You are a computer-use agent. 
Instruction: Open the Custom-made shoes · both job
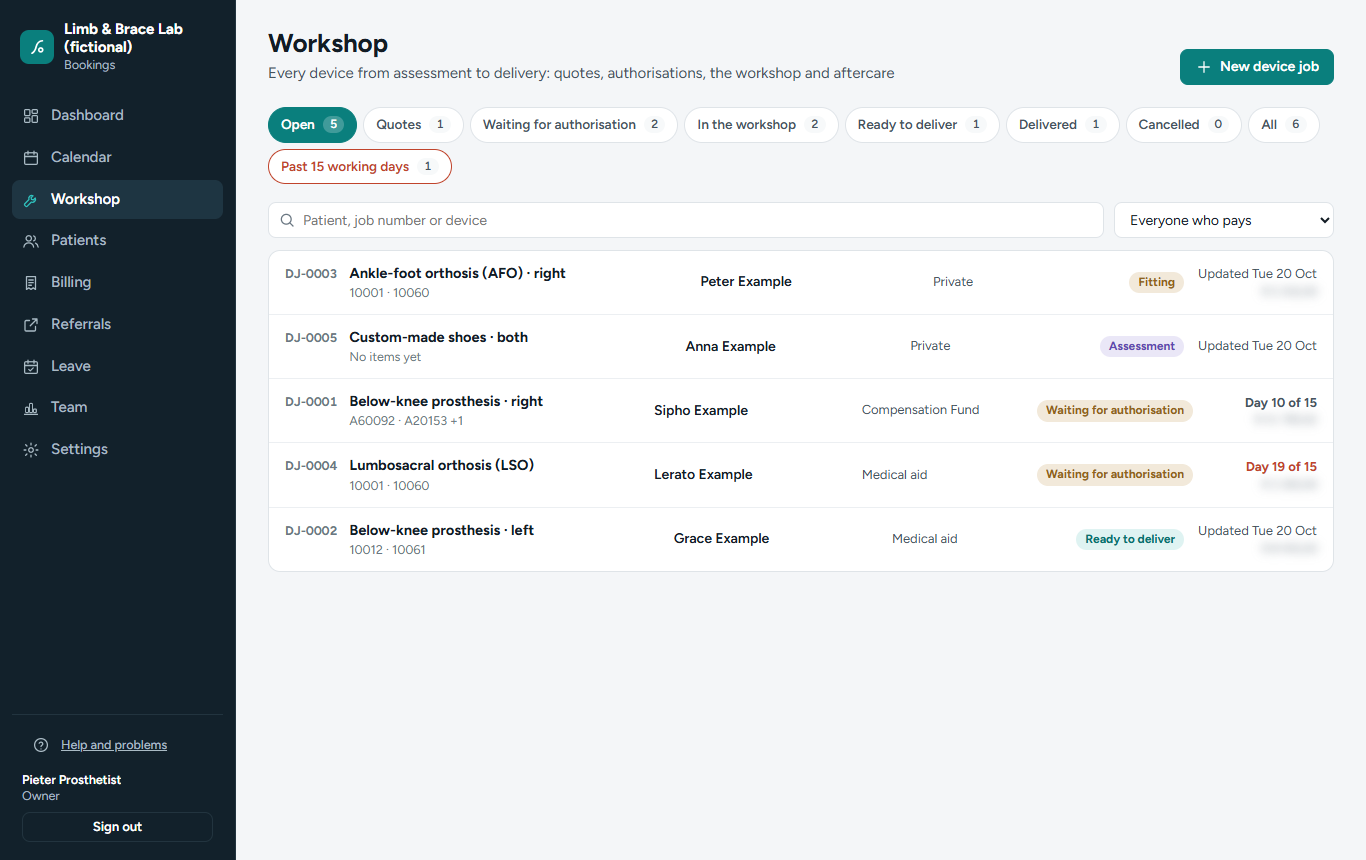pos(801,347)
